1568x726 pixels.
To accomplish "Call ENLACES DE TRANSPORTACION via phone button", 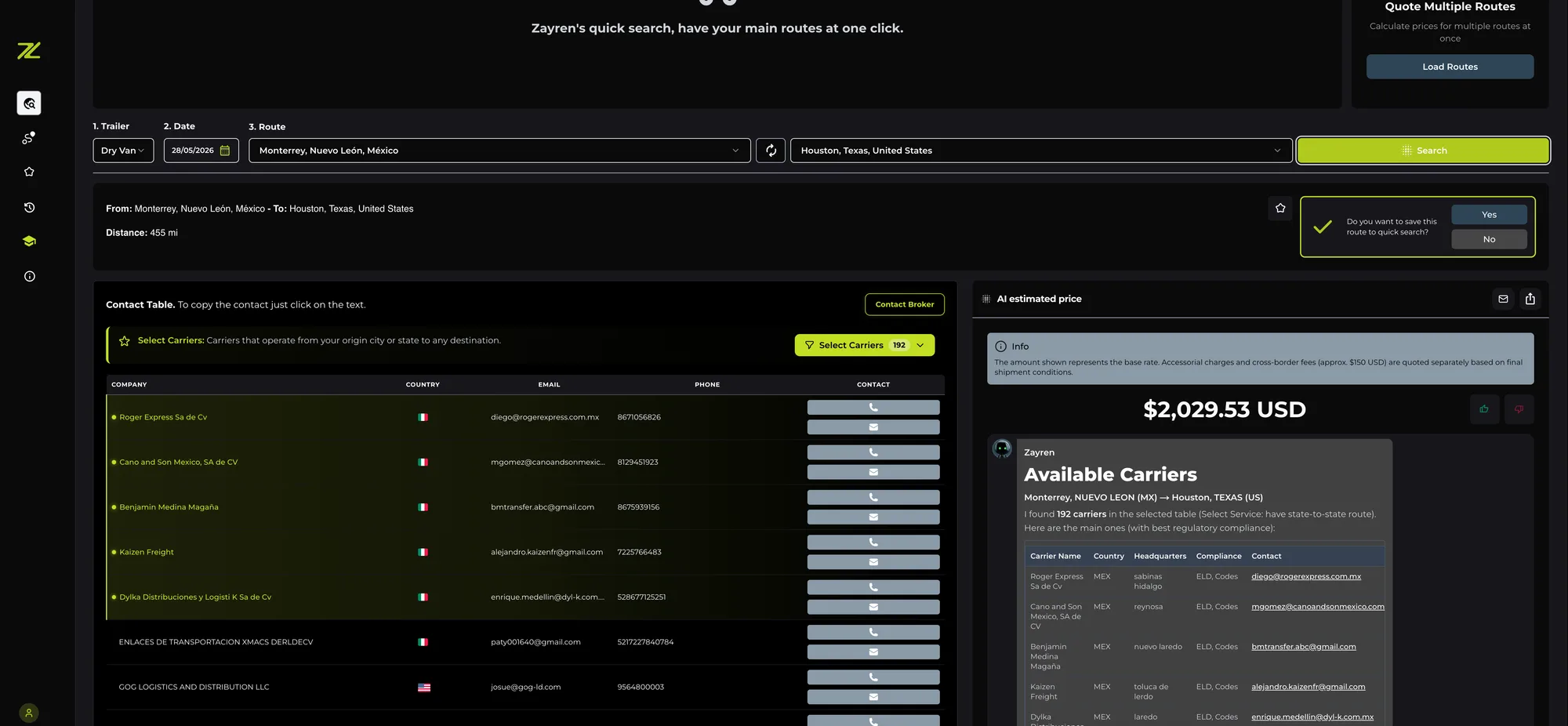I will [x=873, y=632].
